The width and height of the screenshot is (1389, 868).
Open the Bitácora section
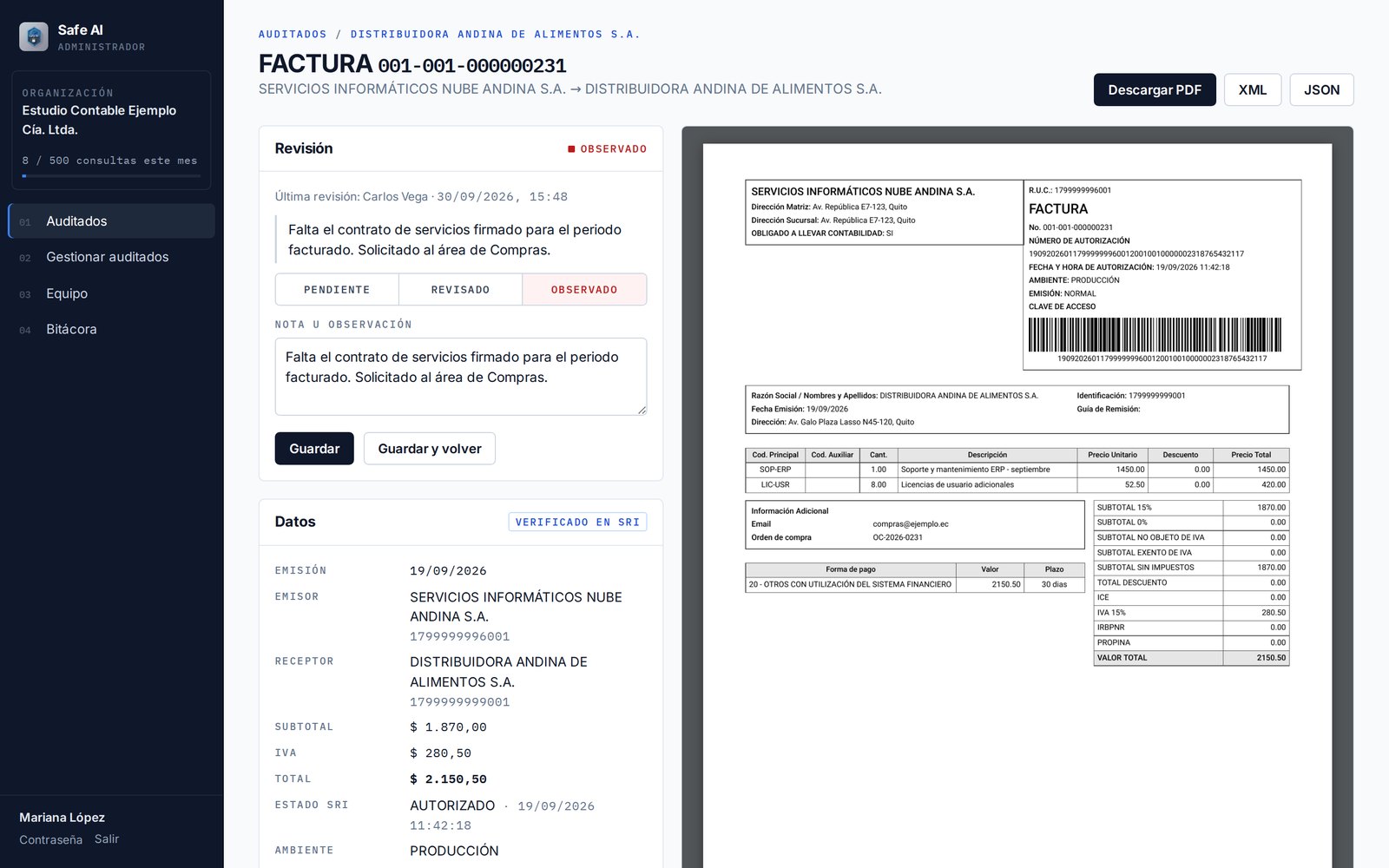coord(111,329)
